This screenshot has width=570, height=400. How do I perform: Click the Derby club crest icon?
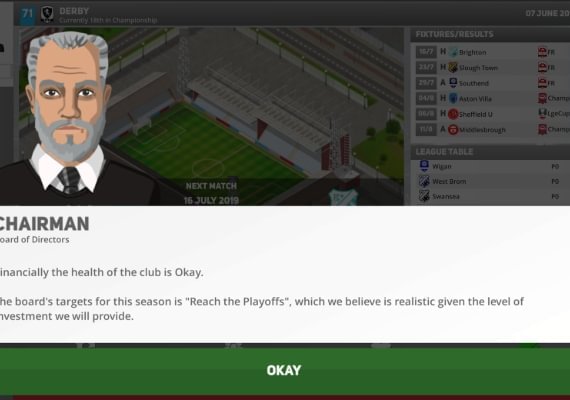click(x=47, y=14)
